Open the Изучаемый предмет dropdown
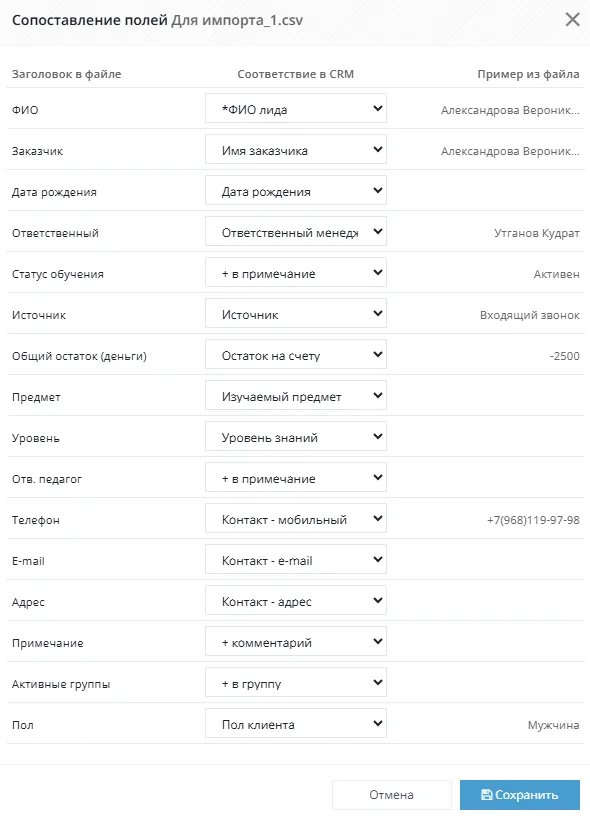This screenshot has height=822, width=590. (296, 395)
